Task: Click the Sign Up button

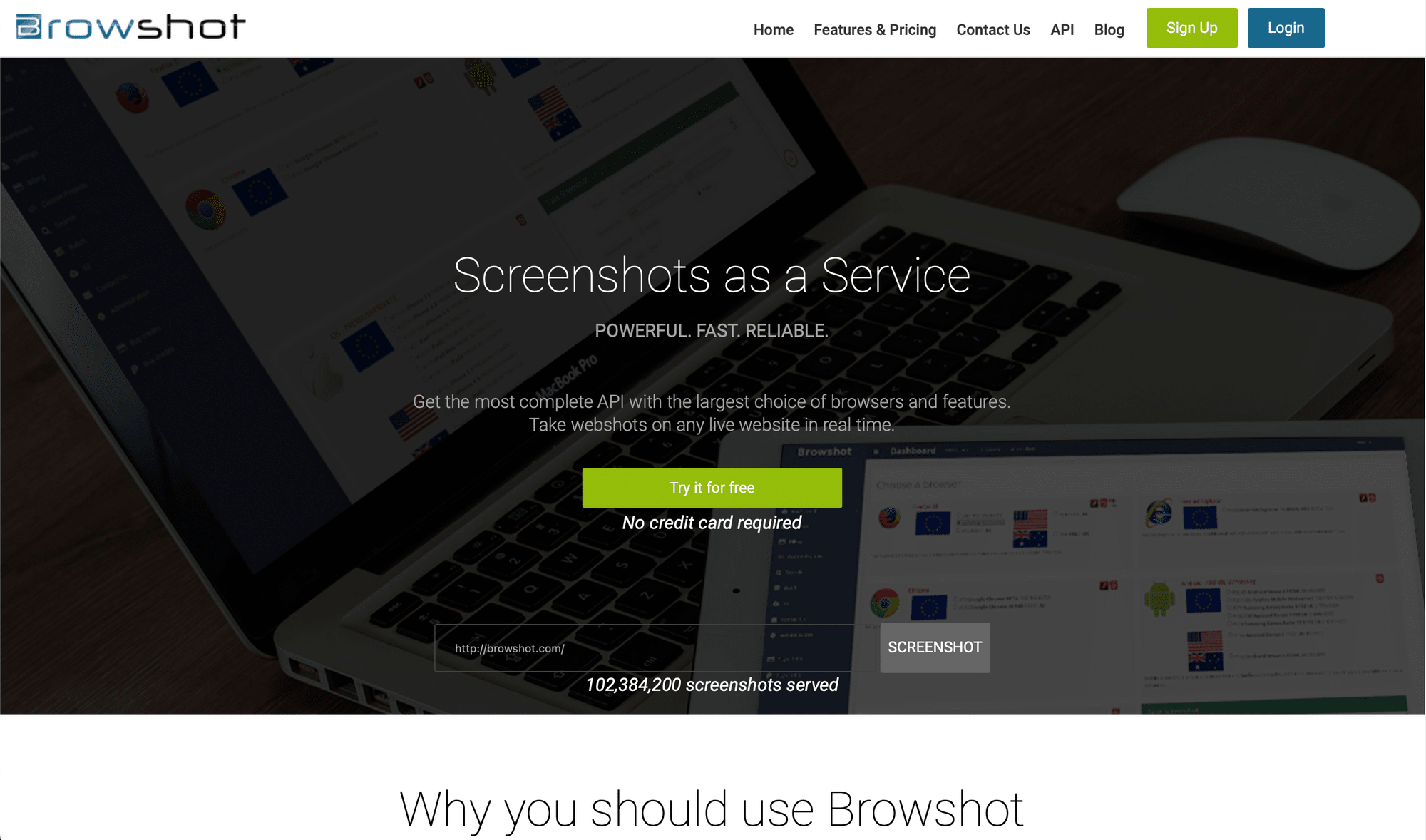Action: click(1192, 28)
